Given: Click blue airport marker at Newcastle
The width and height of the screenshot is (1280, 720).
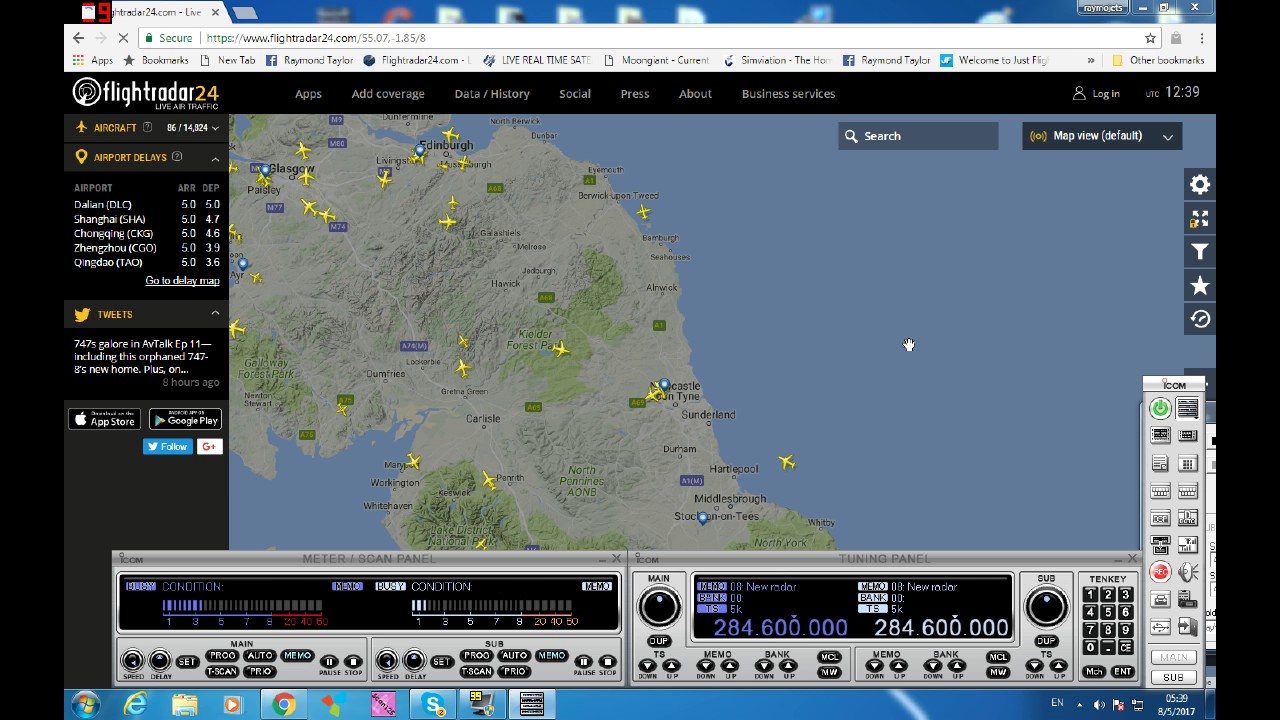Looking at the screenshot, I should [x=664, y=385].
